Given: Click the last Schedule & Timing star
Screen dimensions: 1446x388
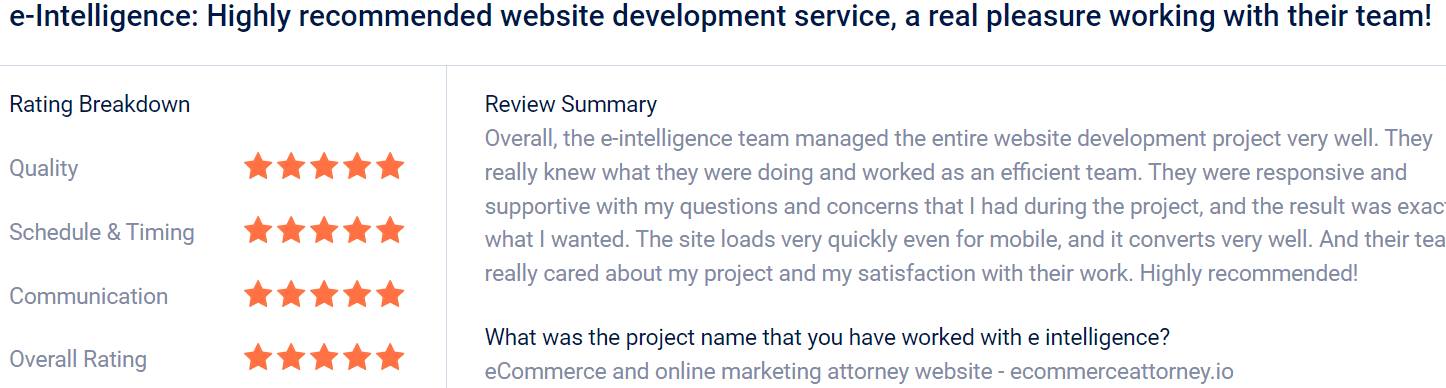Looking at the screenshot, I should click(x=390, y=230).
